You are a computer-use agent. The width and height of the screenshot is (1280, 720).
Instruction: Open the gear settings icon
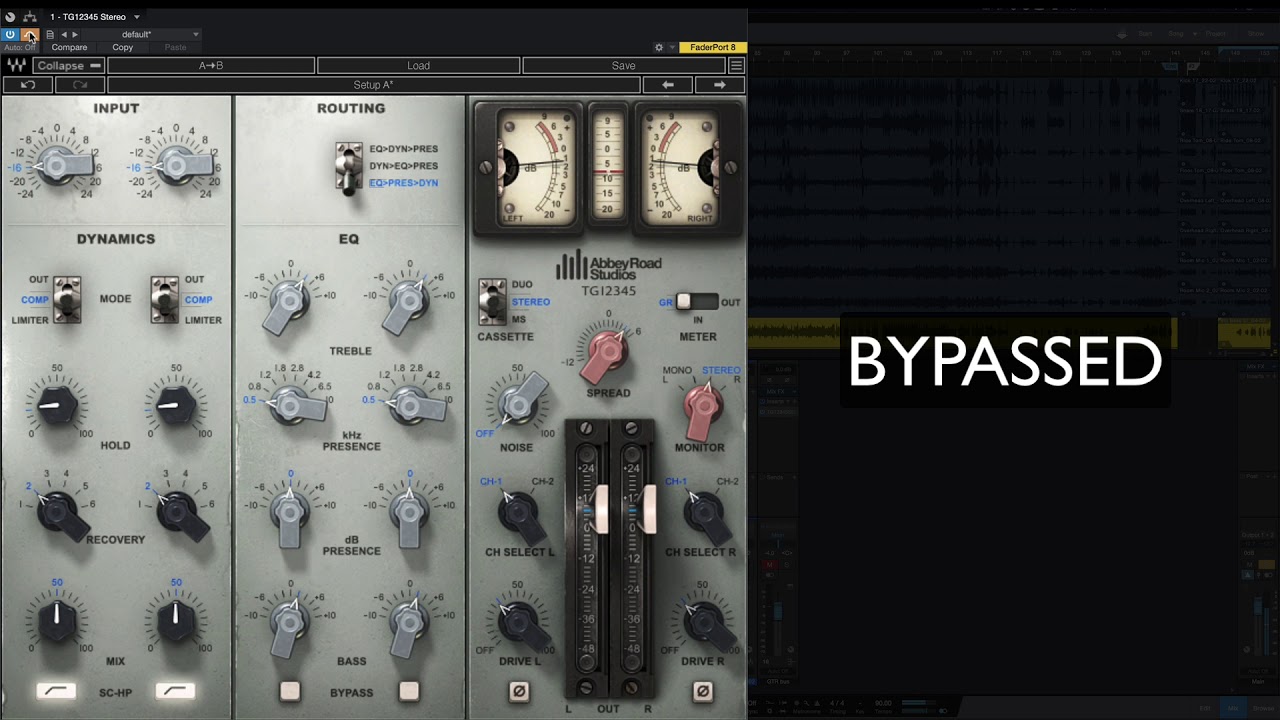tap(658, 47)
